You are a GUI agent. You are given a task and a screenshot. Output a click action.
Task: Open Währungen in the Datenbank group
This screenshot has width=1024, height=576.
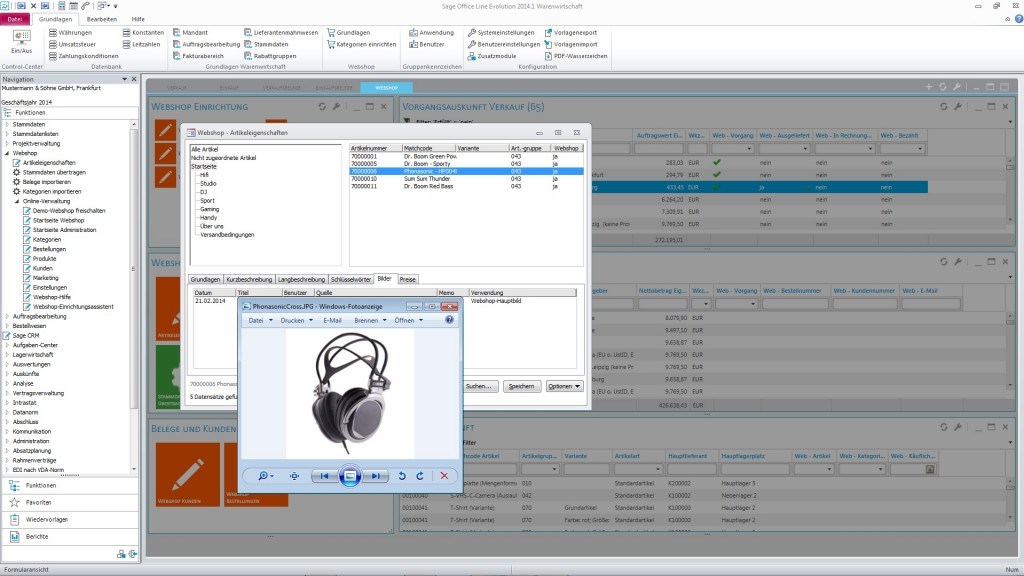click(x=74, y=32)
